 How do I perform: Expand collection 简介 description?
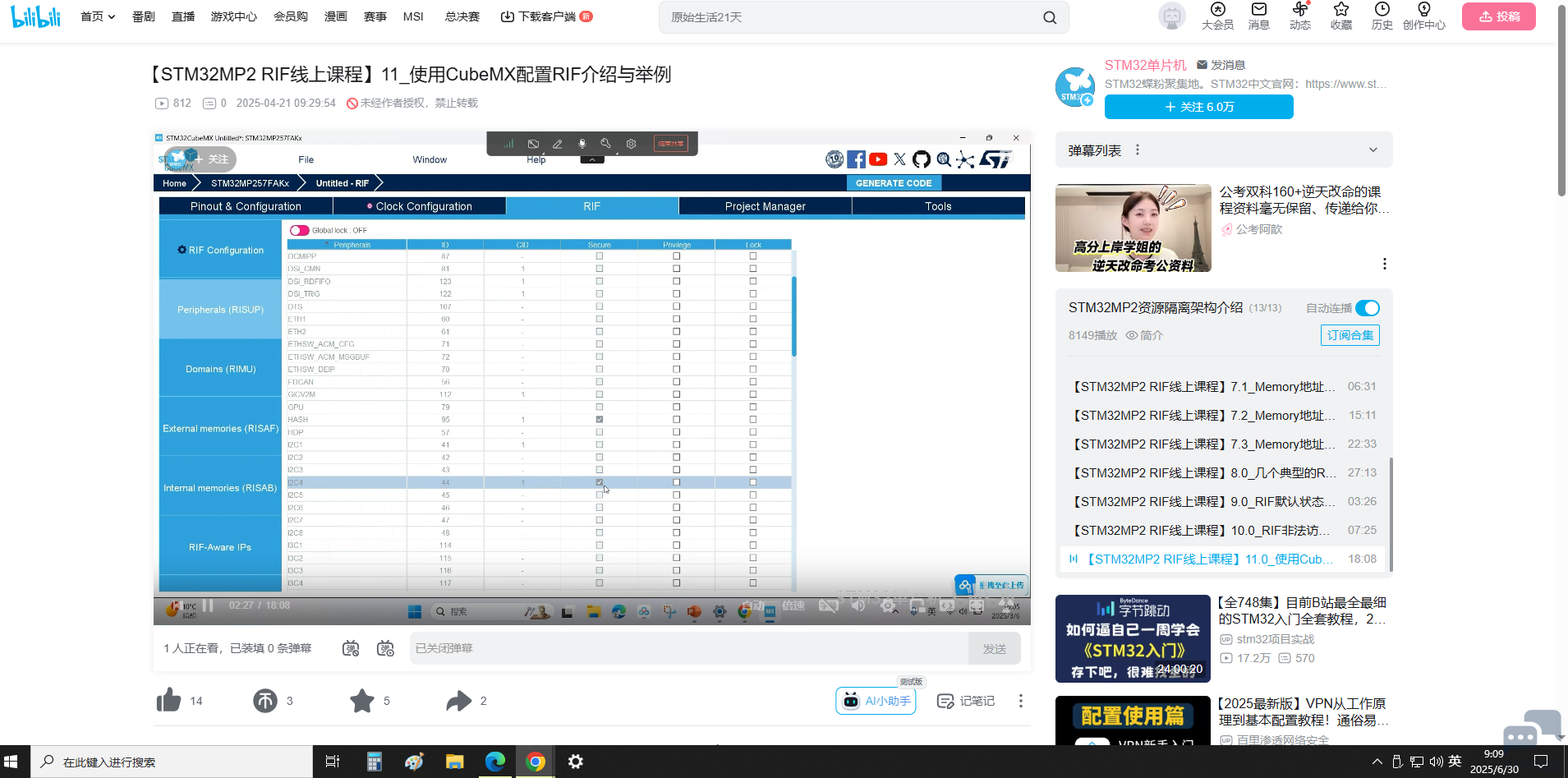pyautogui.click(x=1144, y=335)
